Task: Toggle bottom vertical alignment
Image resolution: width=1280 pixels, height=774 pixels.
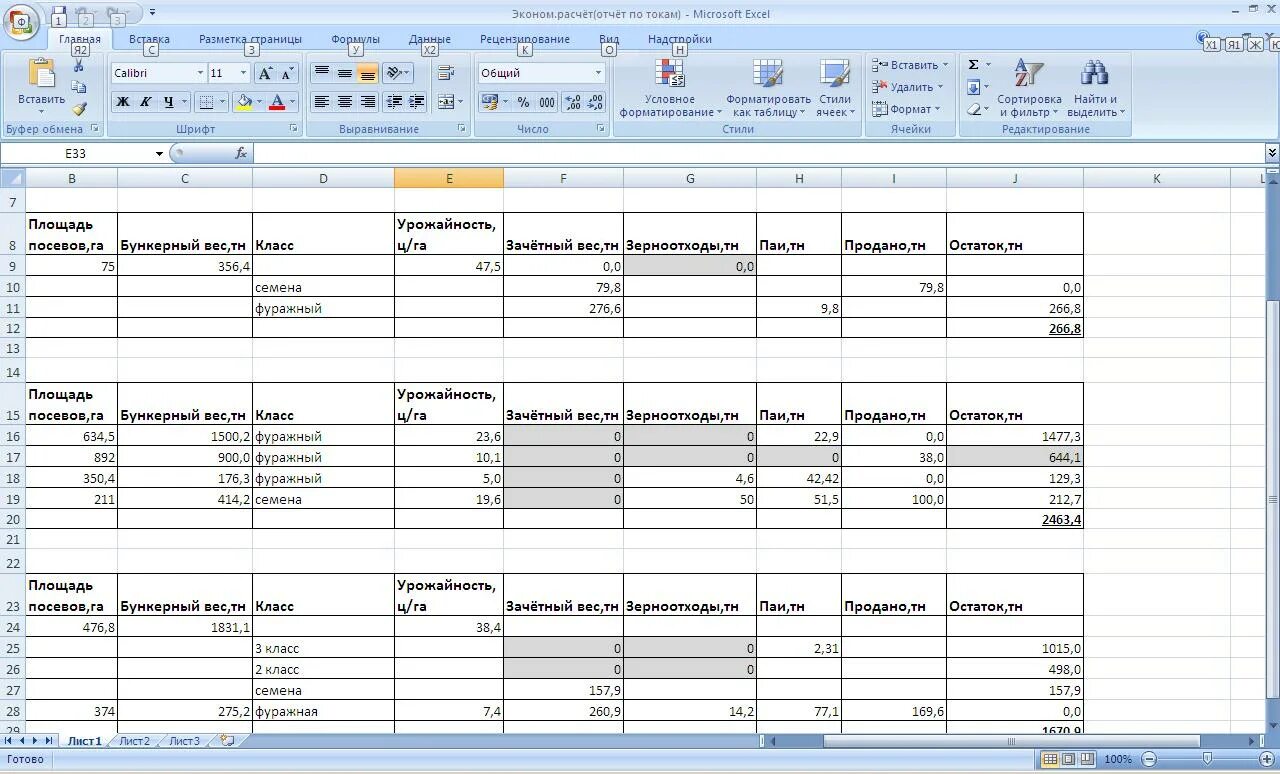Action: coord(368,73)
